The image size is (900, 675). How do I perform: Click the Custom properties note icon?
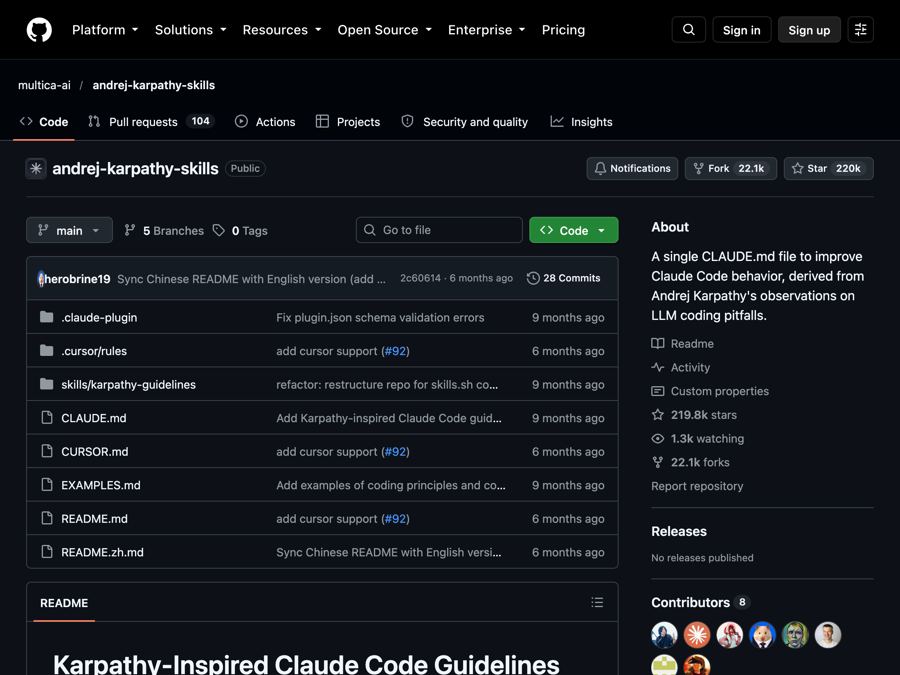pos(658,391)
